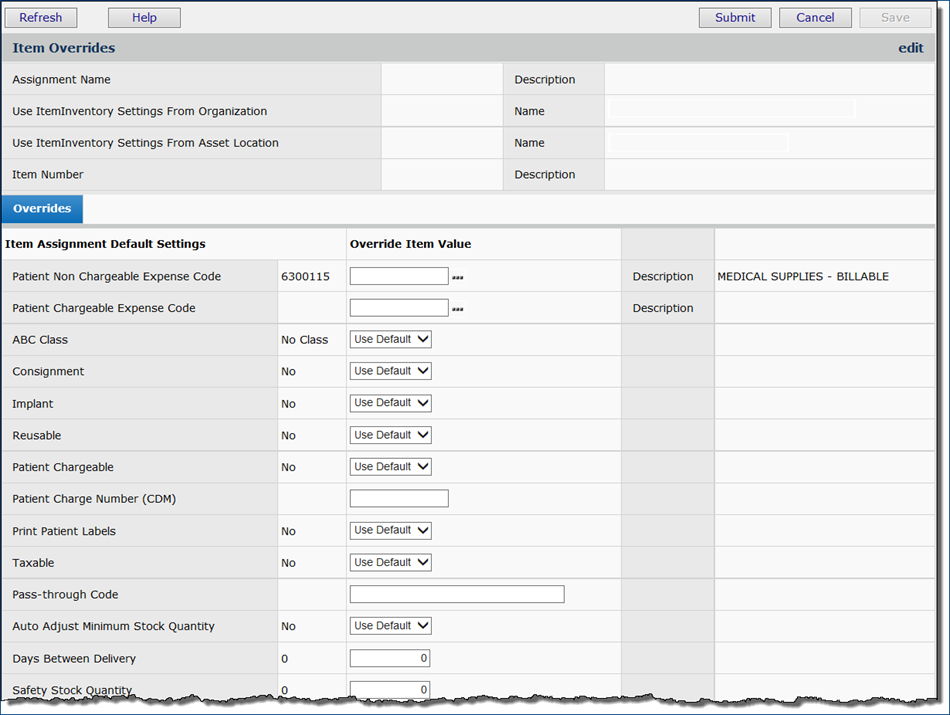Click the Submit button
Viewport: 950px width, 715px height.
pyautogui.click(x=735, y=18)
